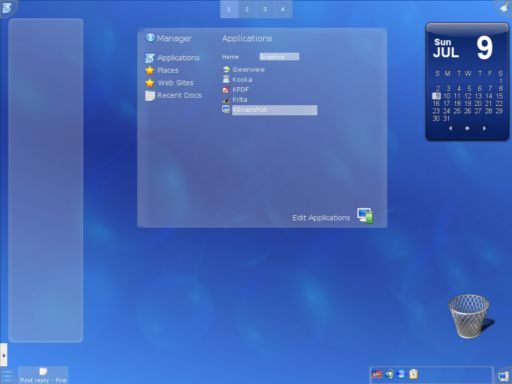Switch to virtual desktop 3 in the pager

coord(265,9)
